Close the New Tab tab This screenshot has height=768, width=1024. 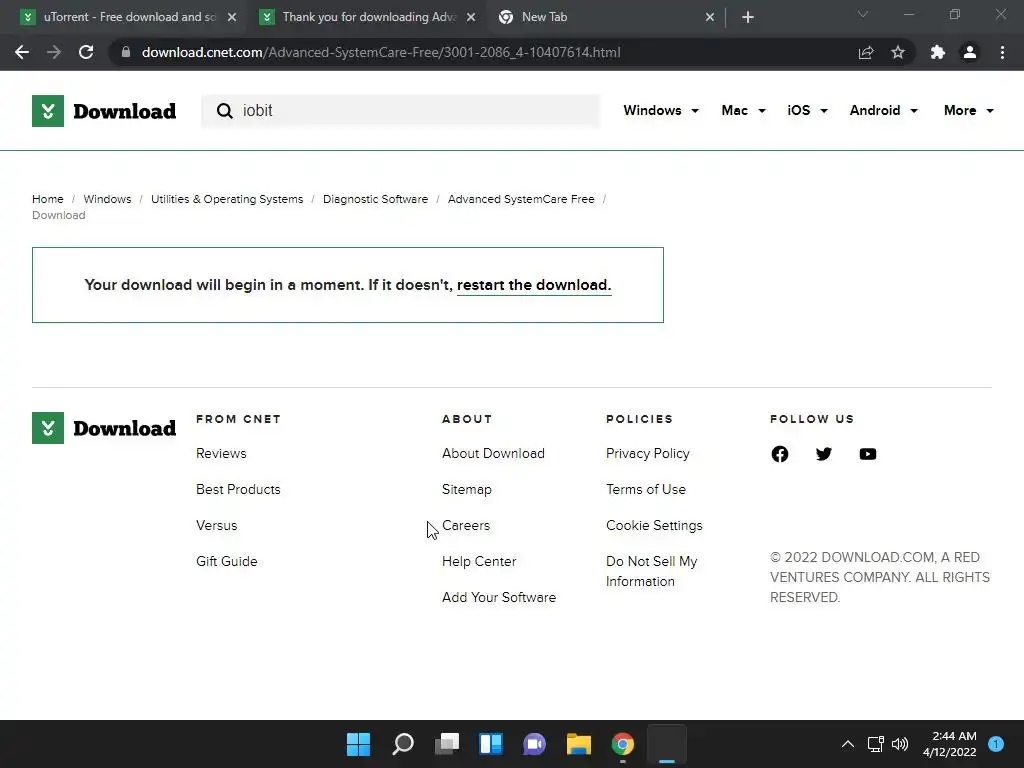point(710,17)
